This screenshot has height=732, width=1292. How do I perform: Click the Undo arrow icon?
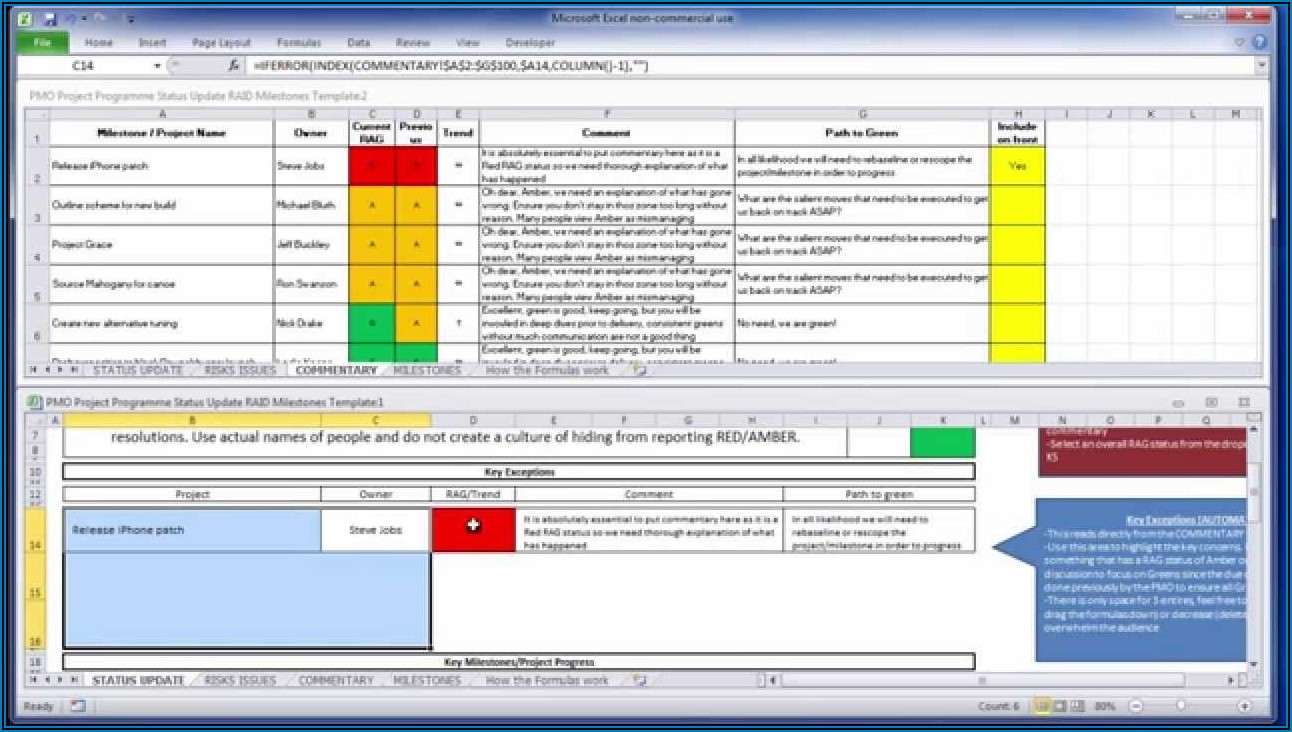pos(70,19)
